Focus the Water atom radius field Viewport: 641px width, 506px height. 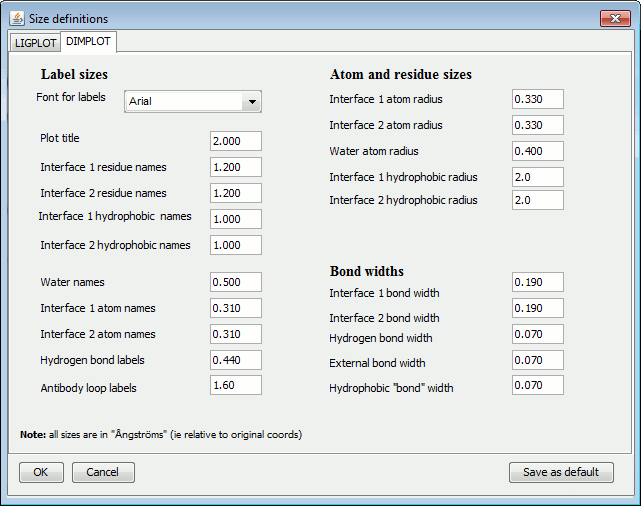coord(538,151)
